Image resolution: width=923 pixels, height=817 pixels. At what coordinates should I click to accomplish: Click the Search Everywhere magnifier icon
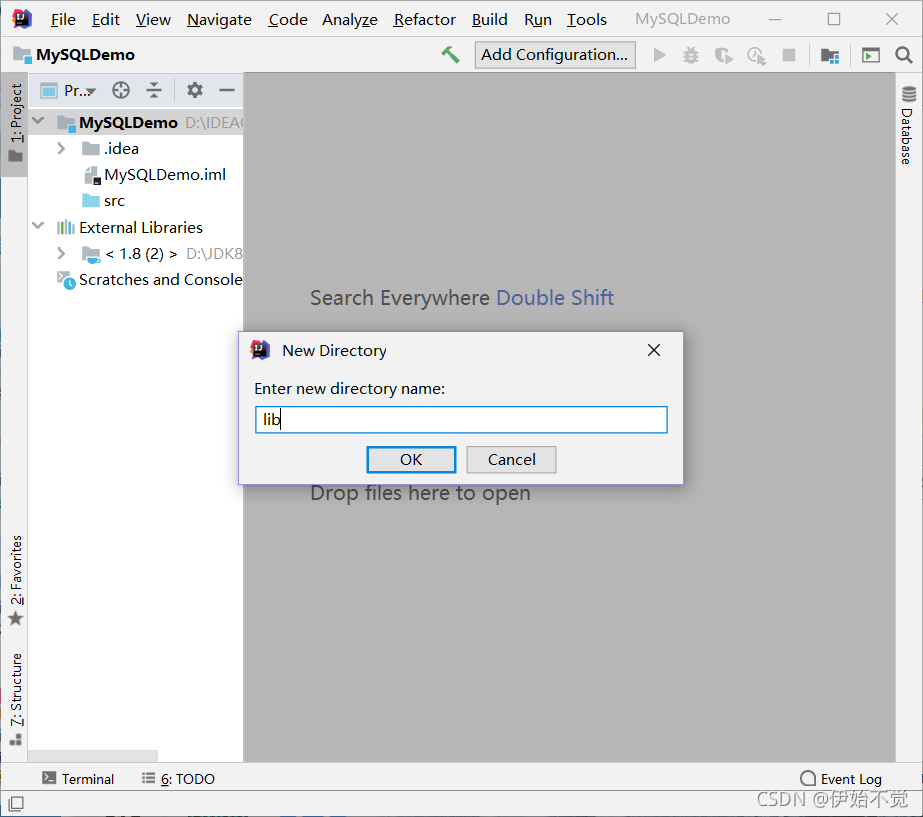coord(904,55)
